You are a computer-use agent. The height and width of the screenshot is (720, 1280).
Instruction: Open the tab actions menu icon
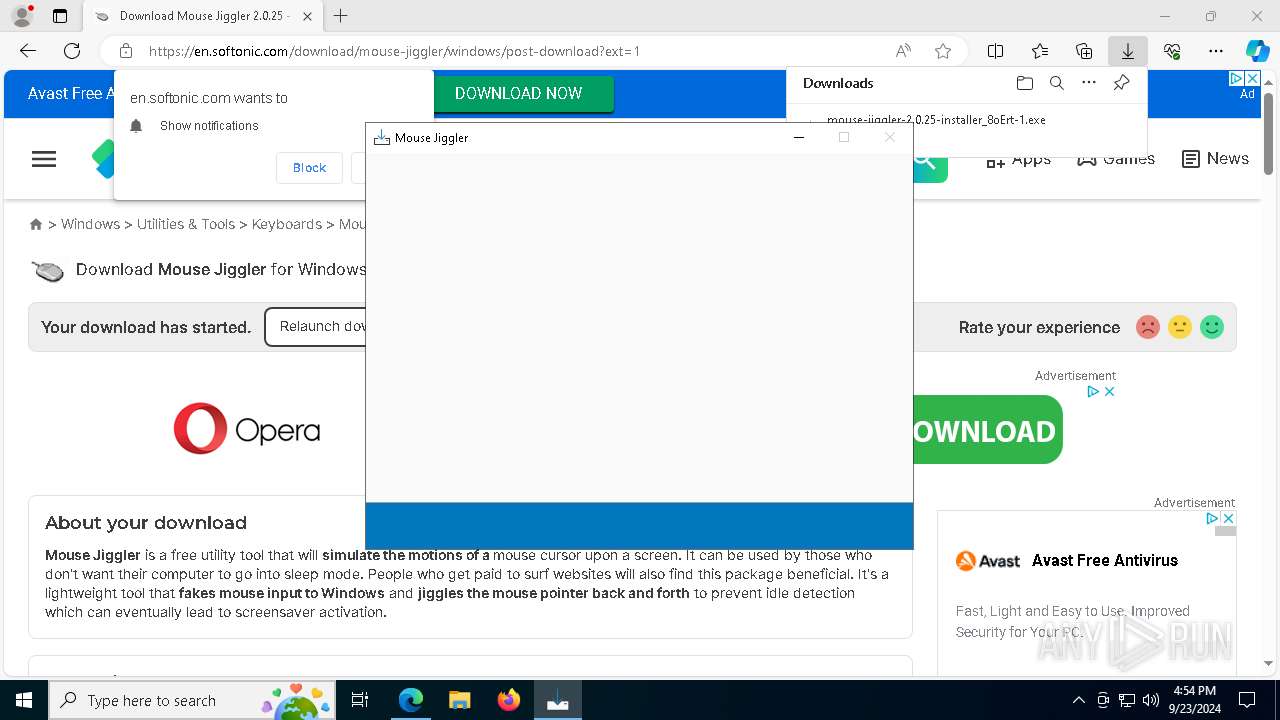[60, 16]
